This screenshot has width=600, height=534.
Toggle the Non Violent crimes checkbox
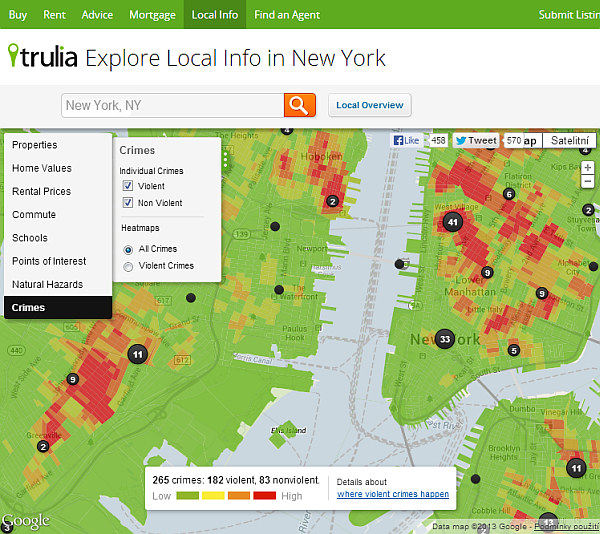click(128, 202)
